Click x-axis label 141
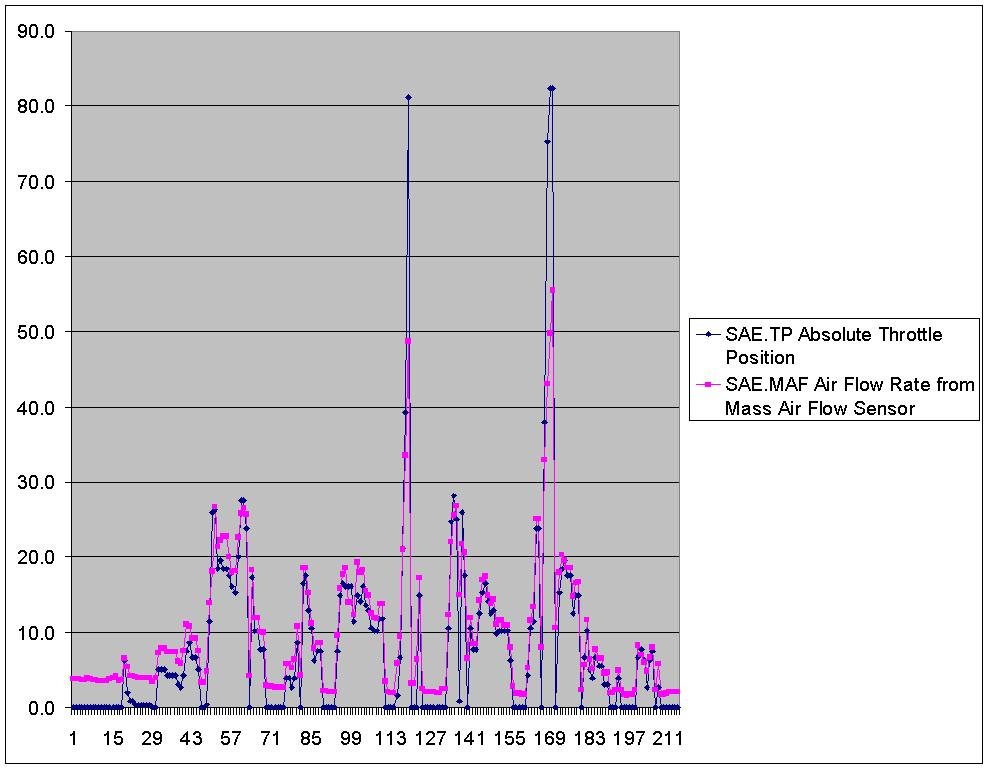This screenshot has width=1000, height=769. [469, 738]
